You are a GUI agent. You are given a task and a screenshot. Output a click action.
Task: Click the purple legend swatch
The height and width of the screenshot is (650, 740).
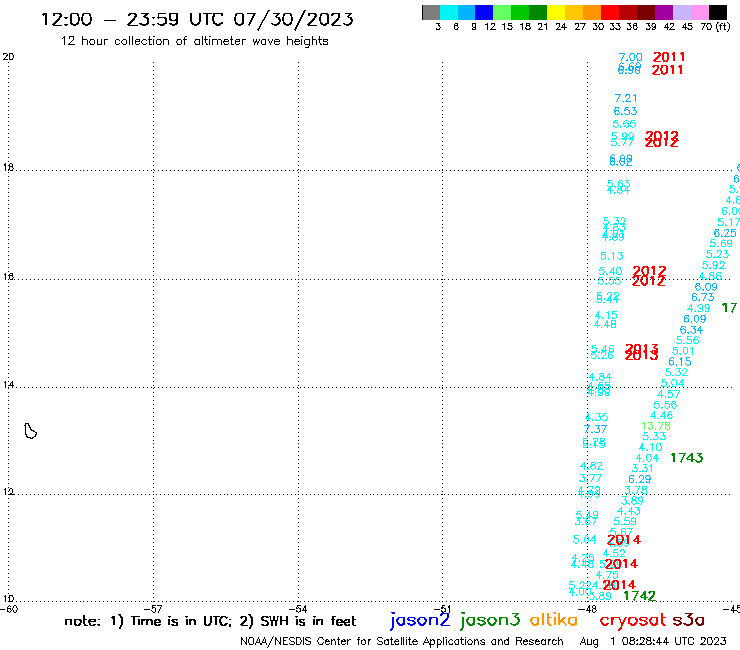(664, 12)
